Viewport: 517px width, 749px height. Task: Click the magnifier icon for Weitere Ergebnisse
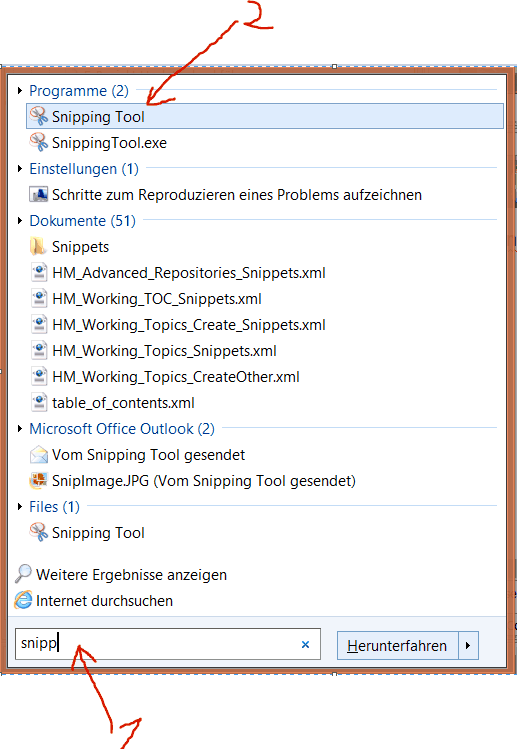click(x=23, y=574)
